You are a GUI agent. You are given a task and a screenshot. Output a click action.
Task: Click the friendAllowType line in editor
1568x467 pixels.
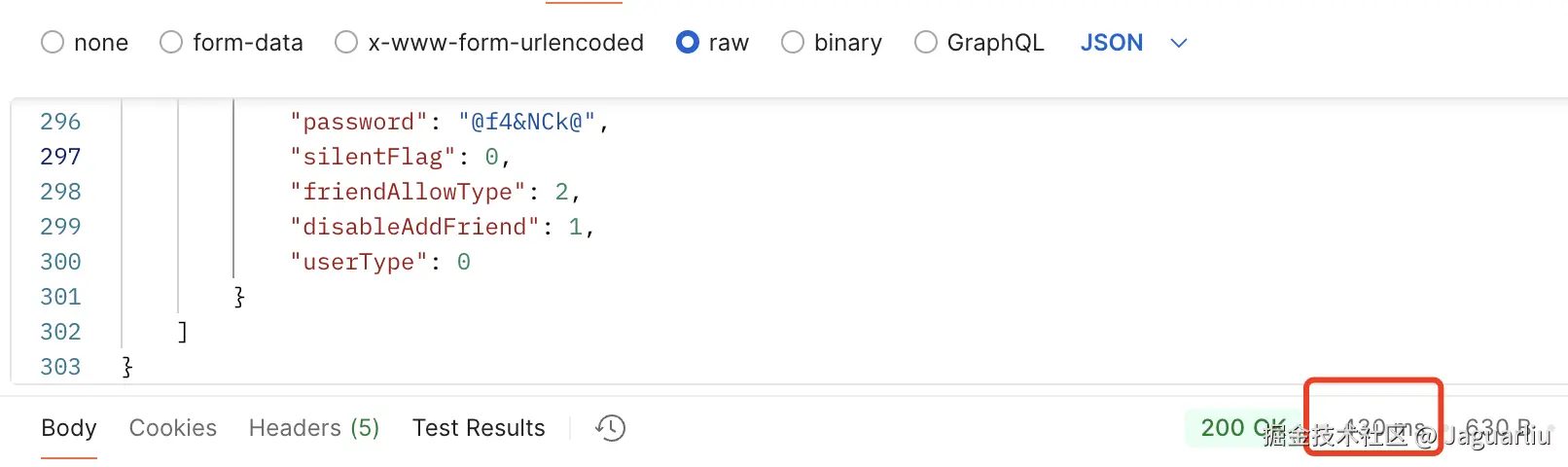tap(434, 192)
